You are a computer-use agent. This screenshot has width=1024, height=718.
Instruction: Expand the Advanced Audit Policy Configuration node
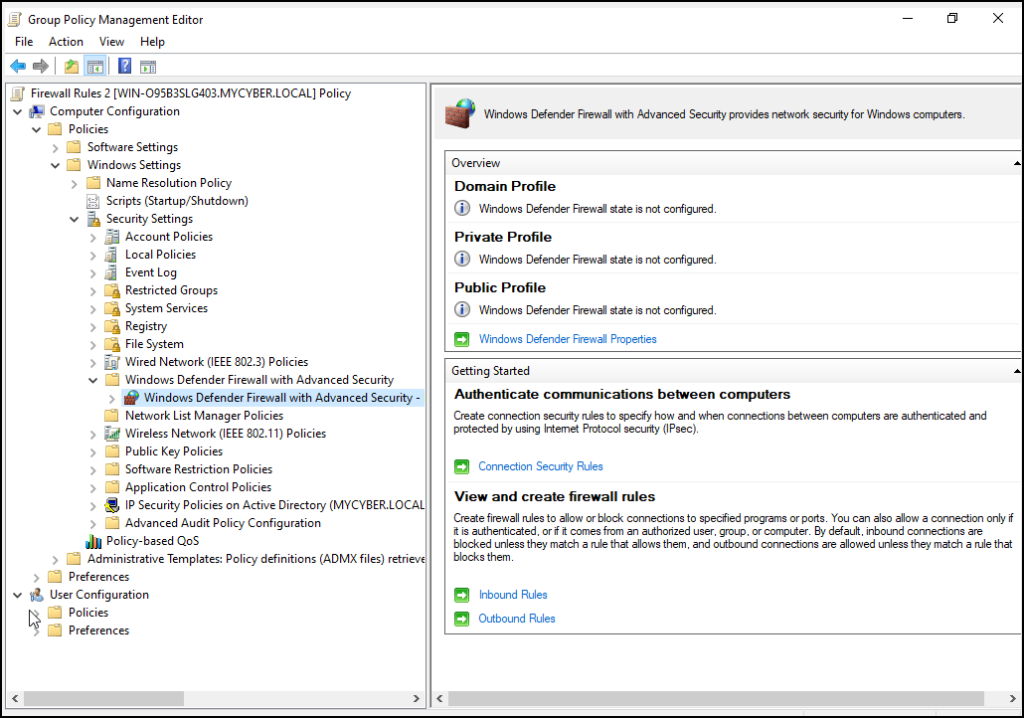pyautogui.click(x=93, y=523)
